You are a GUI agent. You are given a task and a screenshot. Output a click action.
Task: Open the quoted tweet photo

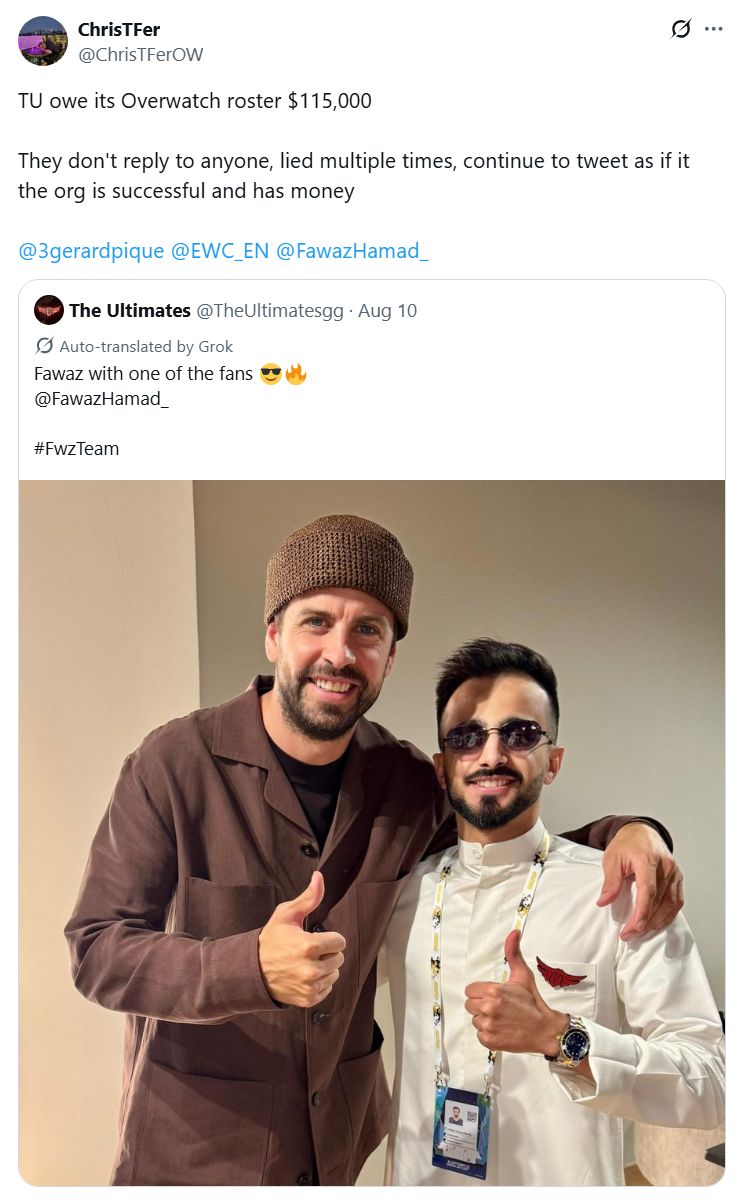(x=371, y=830)
